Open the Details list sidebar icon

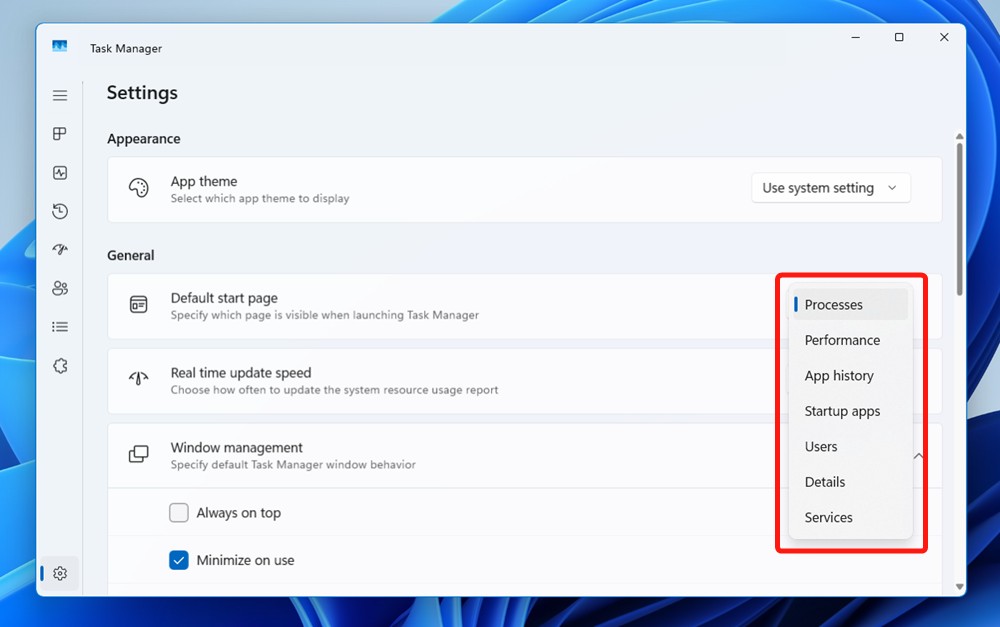(60, 327)
